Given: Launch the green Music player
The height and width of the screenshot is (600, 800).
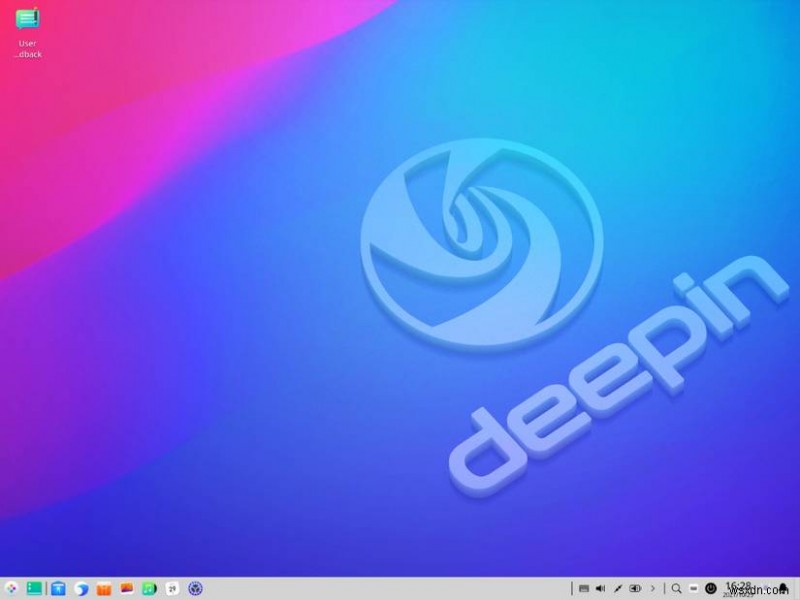Looking at the screenshot, I should coord(149,588).
